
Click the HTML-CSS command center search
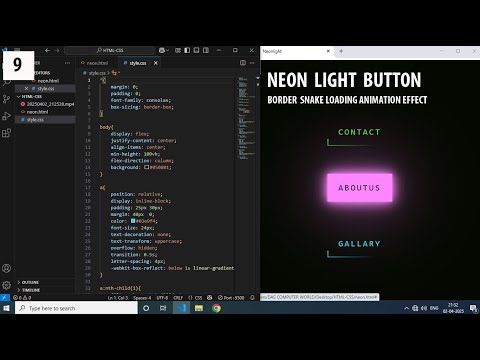click(x=110, y=50)
